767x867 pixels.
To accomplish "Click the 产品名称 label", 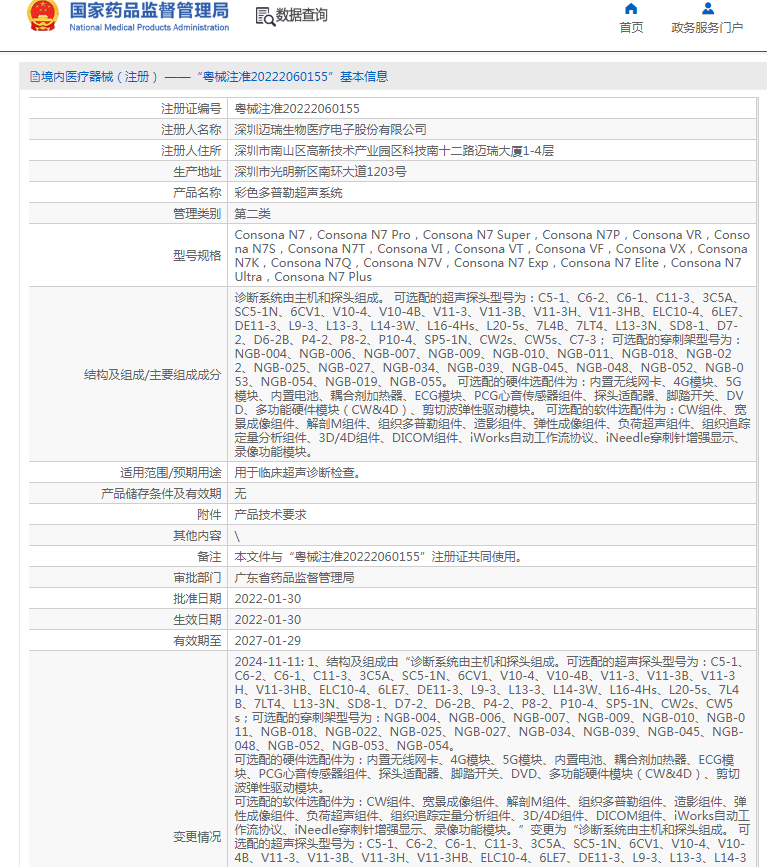I will (197, 193).
